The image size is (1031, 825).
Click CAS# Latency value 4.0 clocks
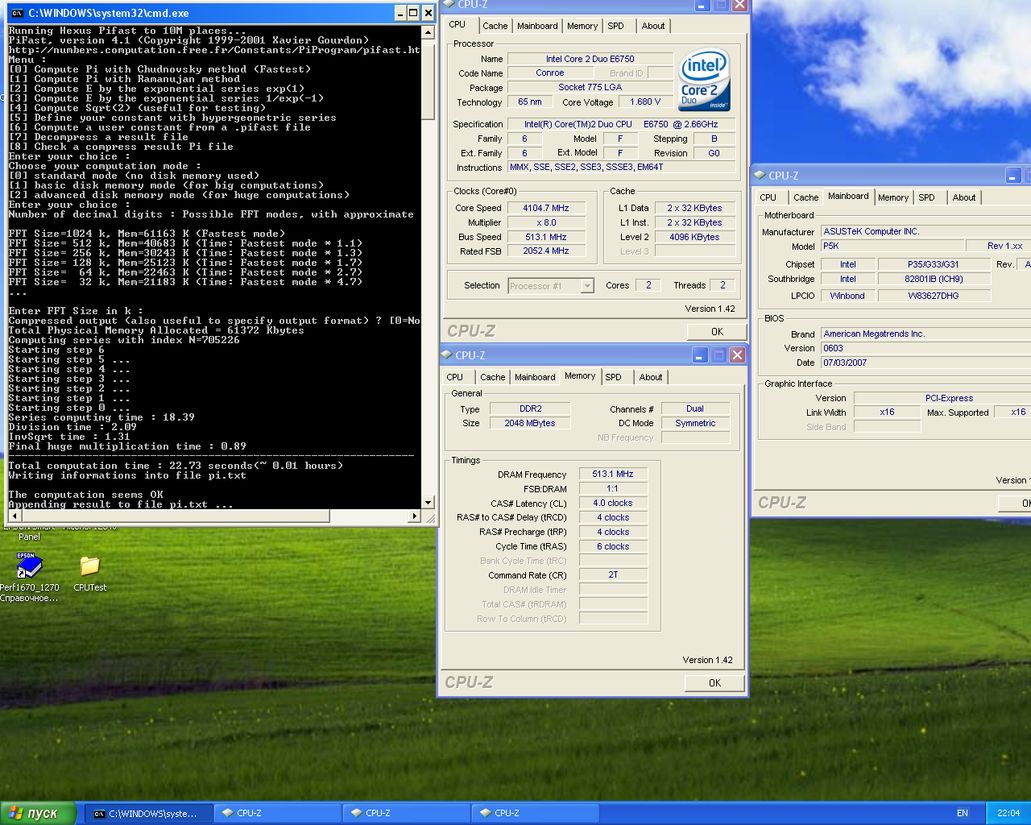(612, 503)
